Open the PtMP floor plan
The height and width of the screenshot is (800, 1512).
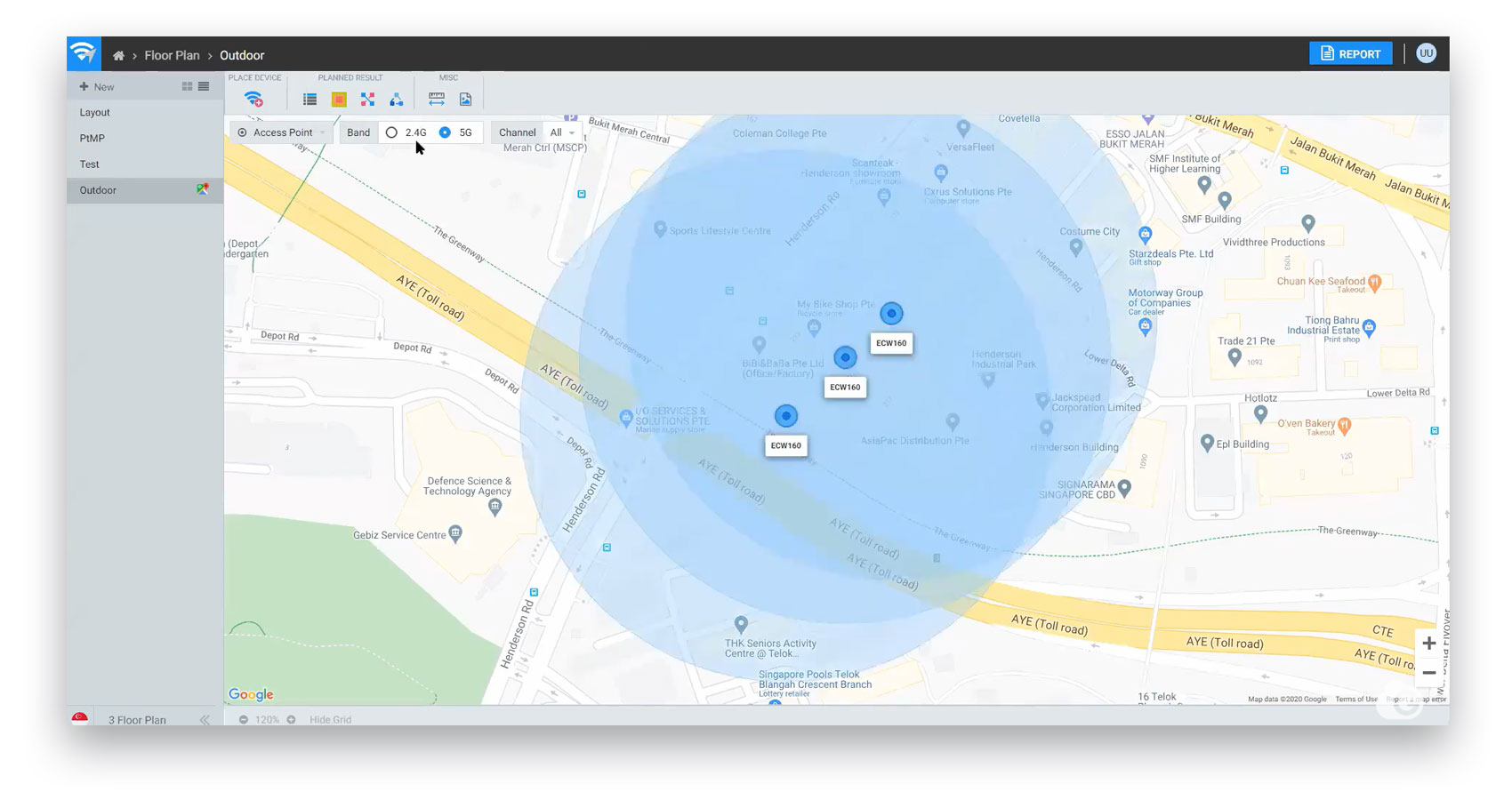pyautogui.click(x=92, y=138)
